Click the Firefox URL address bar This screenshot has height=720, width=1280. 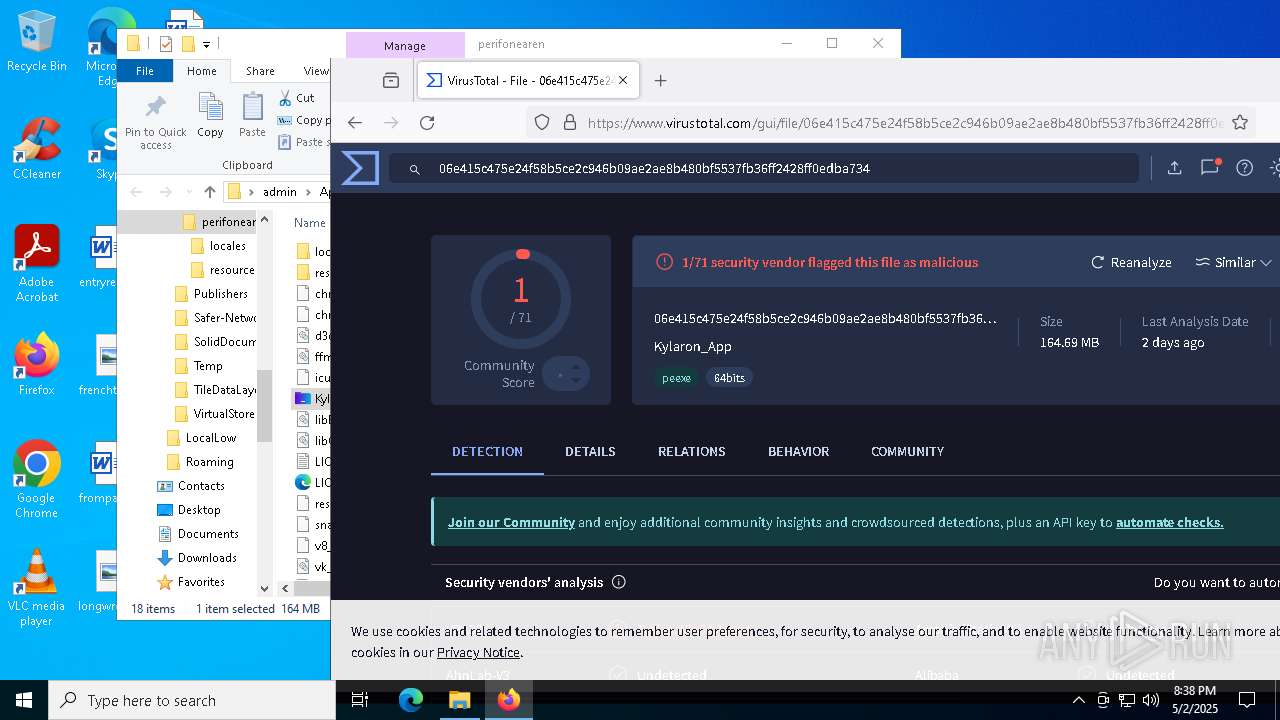(890, 122)
